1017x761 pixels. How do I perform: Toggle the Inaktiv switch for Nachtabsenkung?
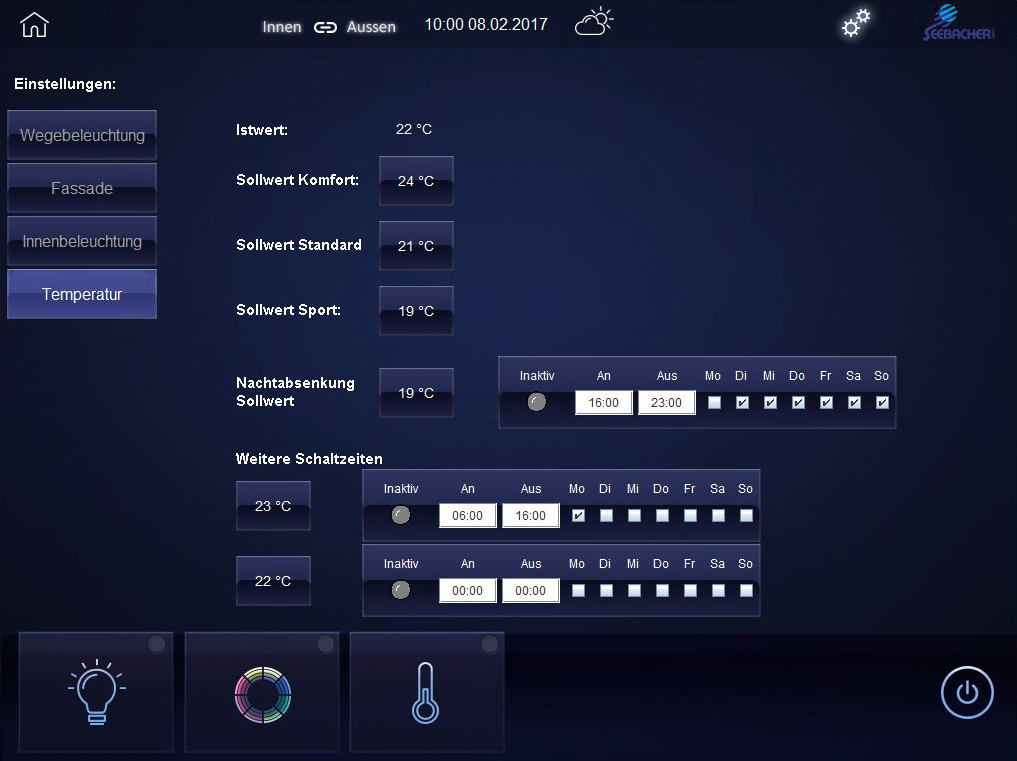click(537, 403)
